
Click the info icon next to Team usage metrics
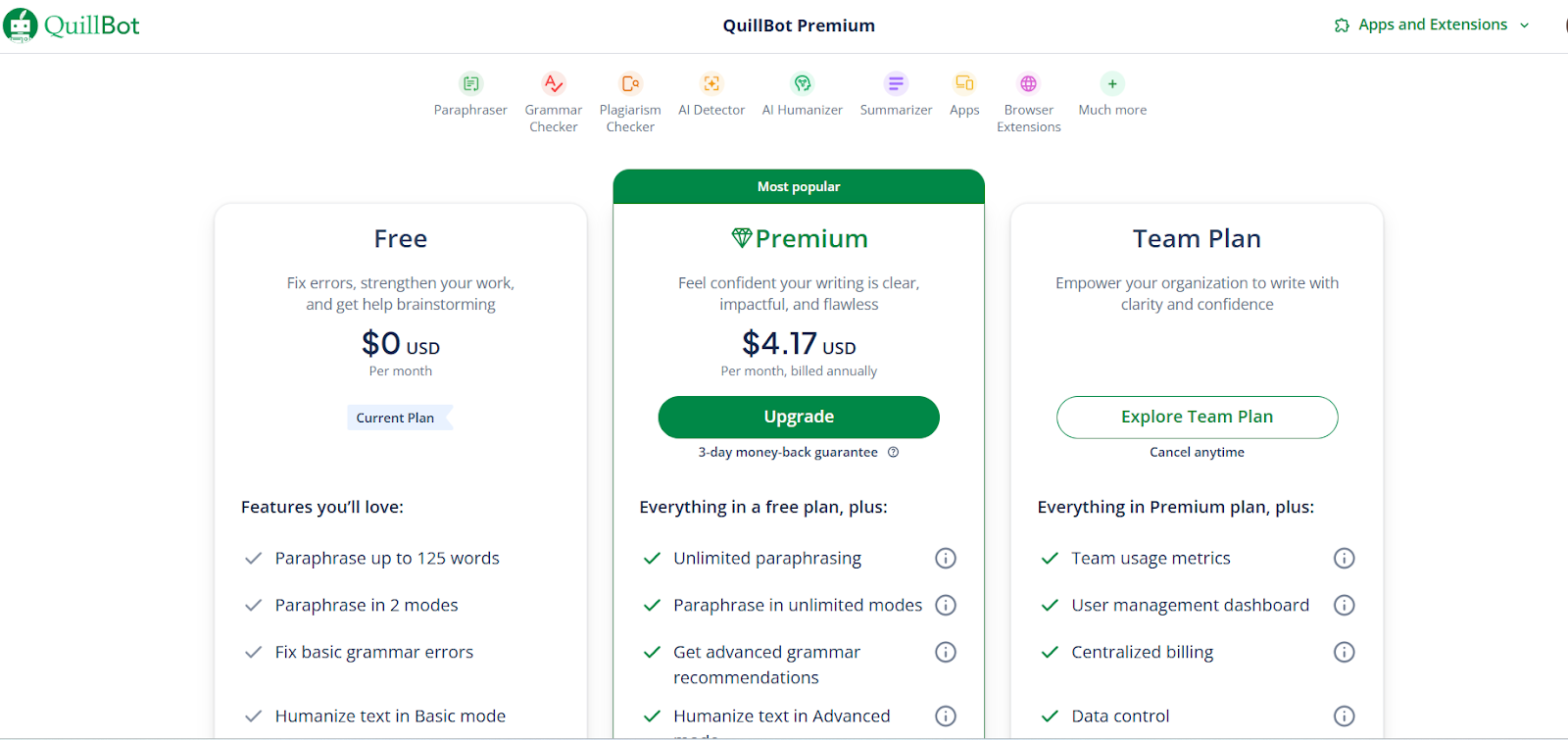1344,558
